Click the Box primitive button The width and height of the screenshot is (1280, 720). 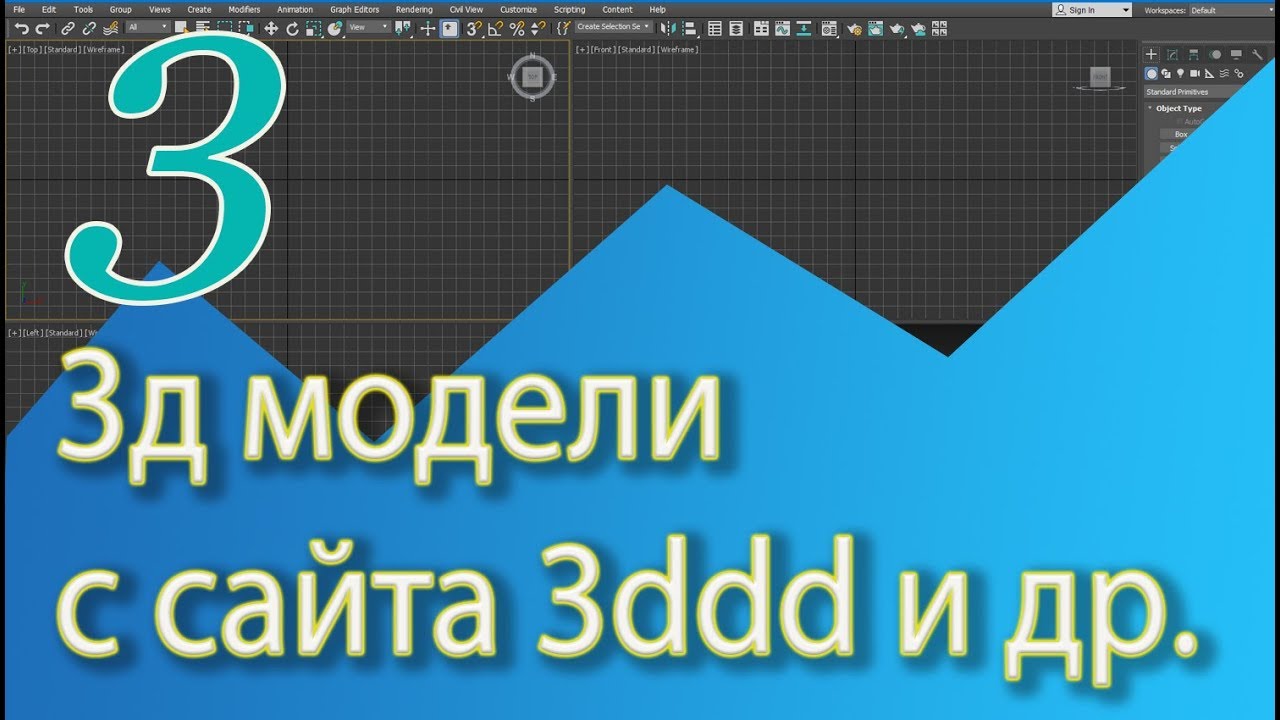(1180, 134)
